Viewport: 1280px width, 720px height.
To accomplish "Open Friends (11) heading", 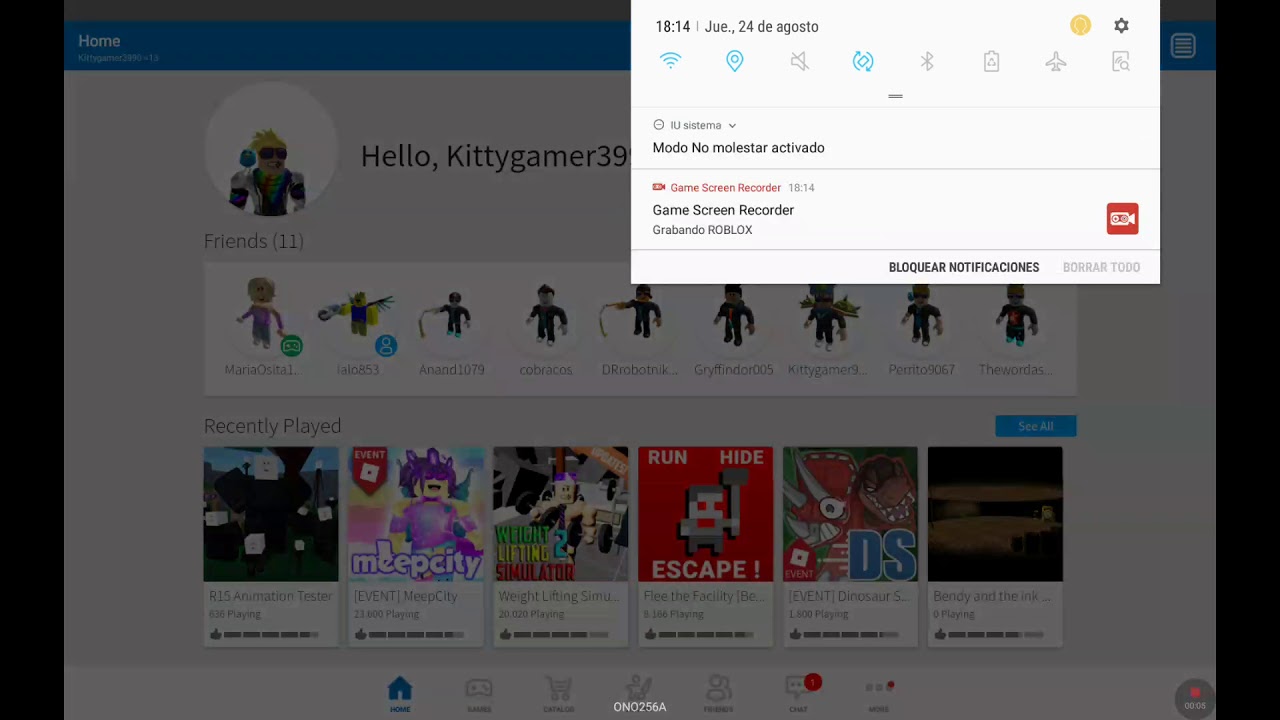I will pos(253,241).
